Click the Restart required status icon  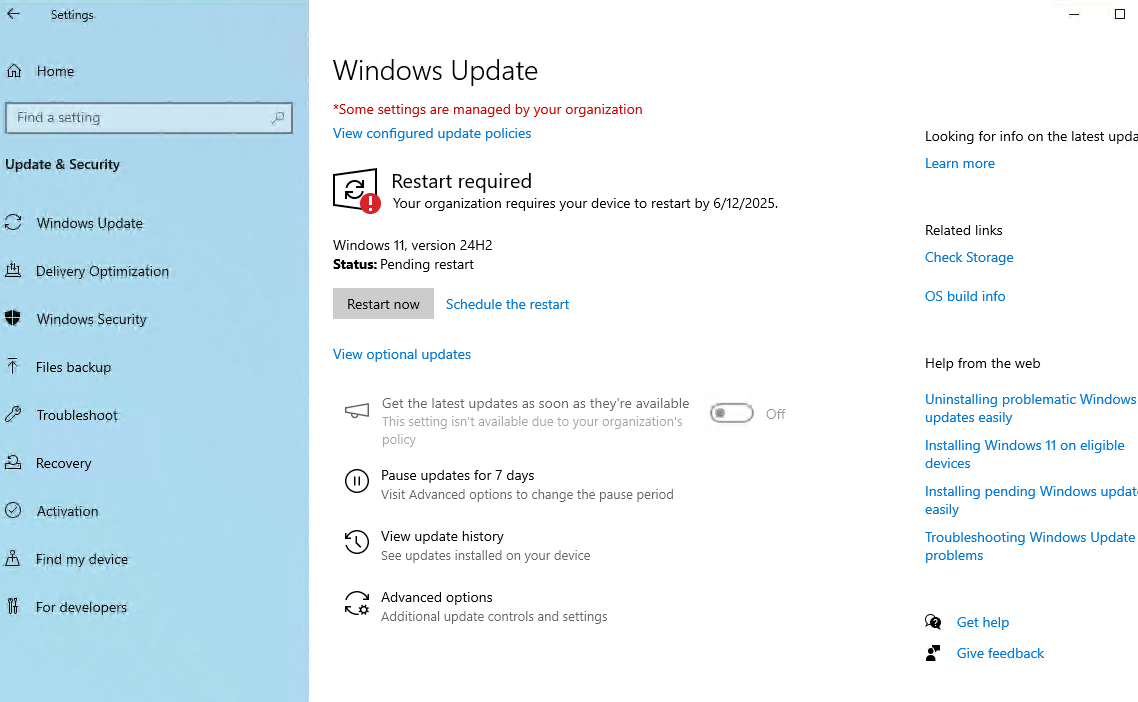pyautogui.click(x=356, y=191)
